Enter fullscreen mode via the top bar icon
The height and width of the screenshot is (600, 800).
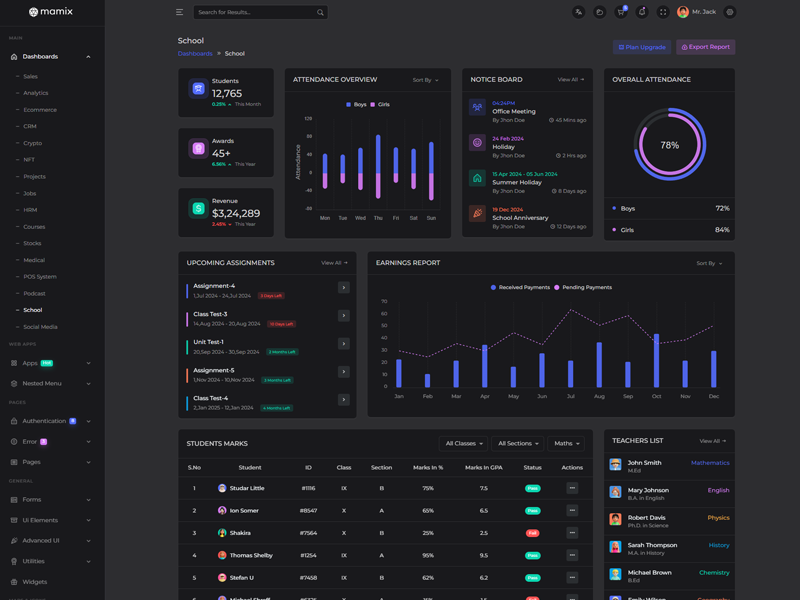(x=662, y=12)
